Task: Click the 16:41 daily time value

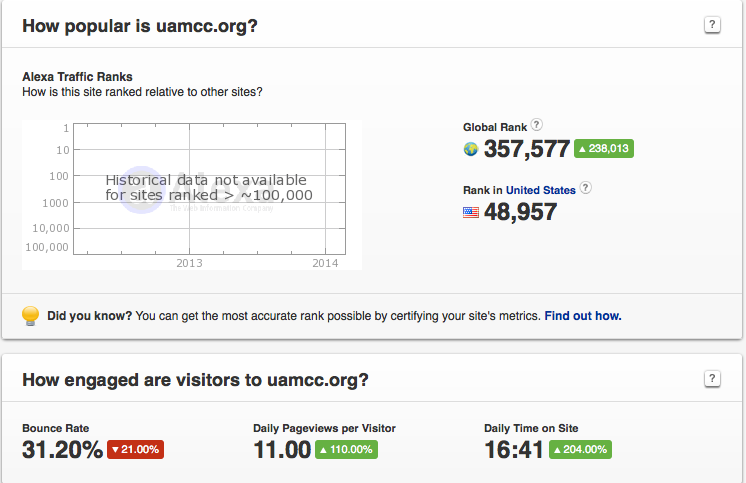Action: click(514, 450)
